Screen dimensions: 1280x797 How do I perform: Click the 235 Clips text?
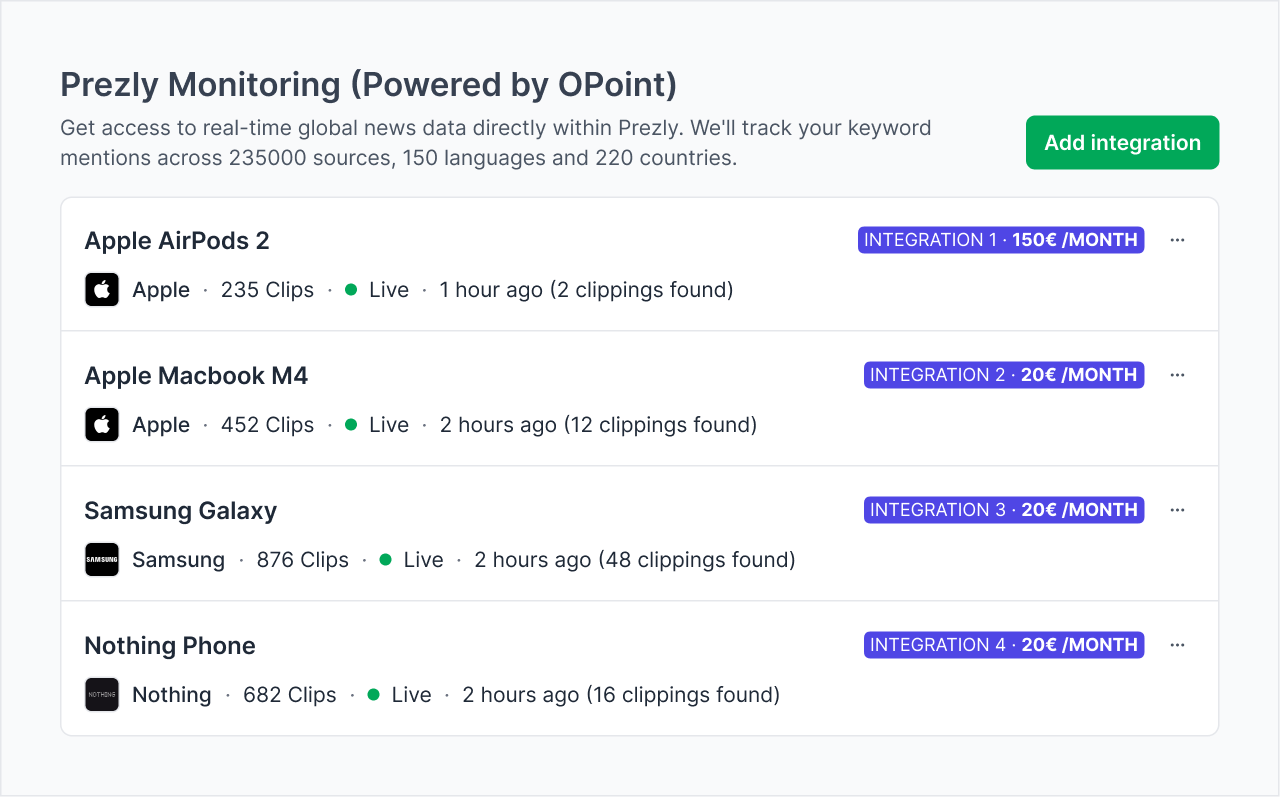(268, 290)
